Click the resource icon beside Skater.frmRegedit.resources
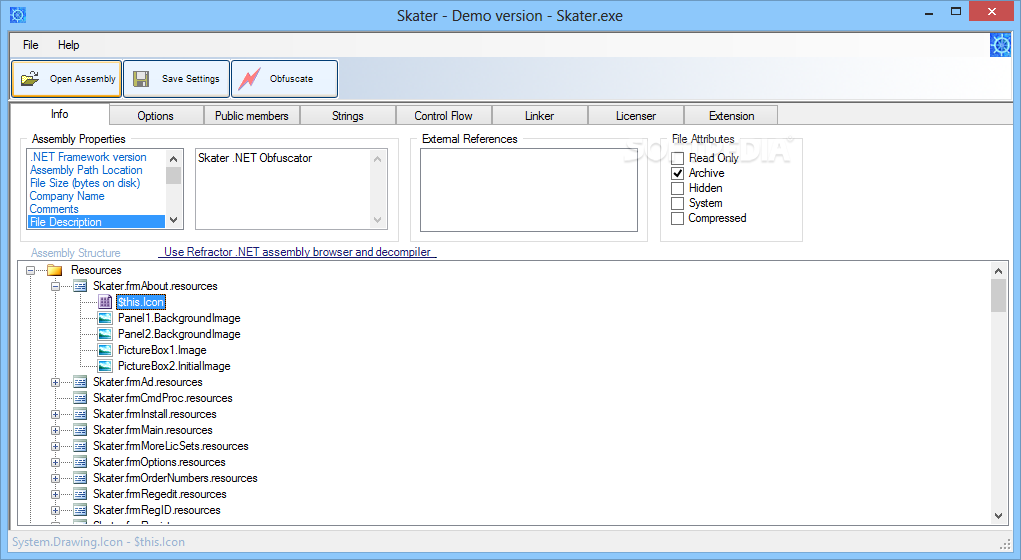 point(80,494)
